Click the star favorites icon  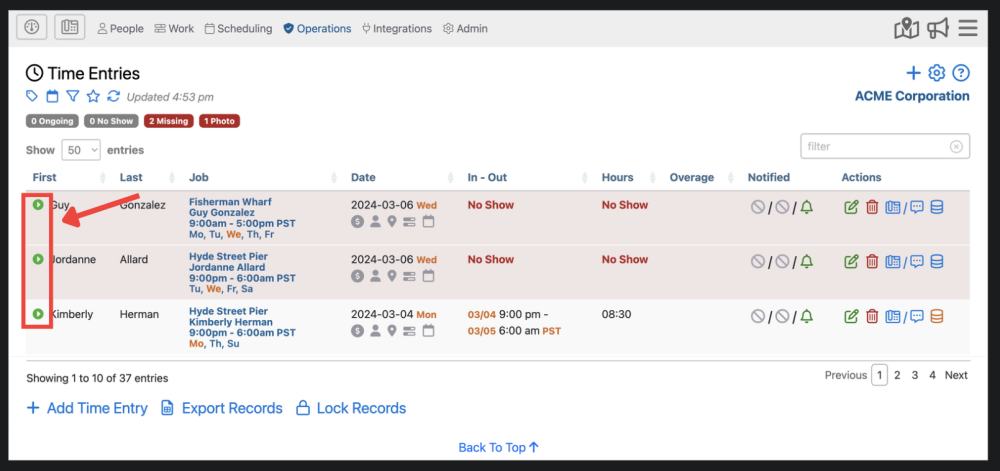click(93, 96)
